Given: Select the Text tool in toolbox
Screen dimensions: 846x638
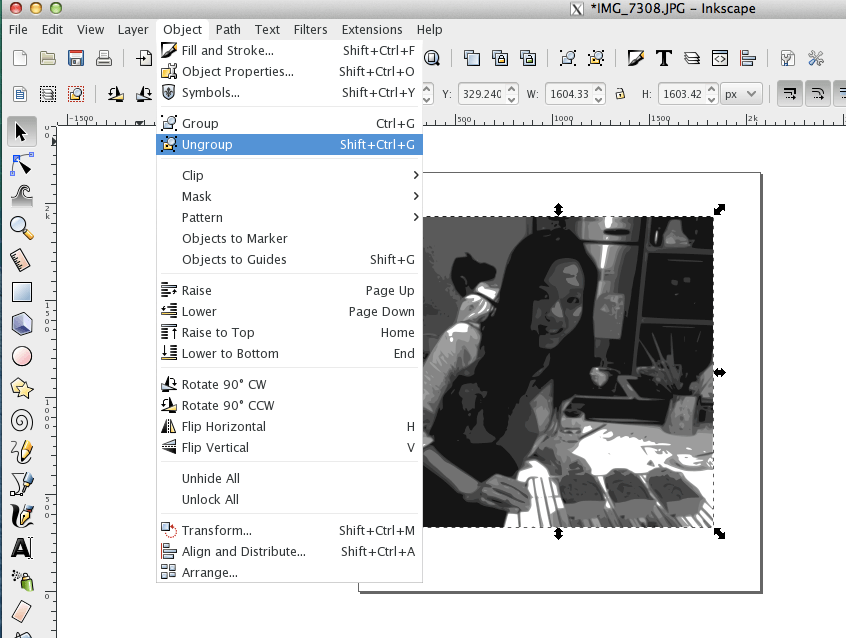Looking at the screenshot, I should (22, 548).
